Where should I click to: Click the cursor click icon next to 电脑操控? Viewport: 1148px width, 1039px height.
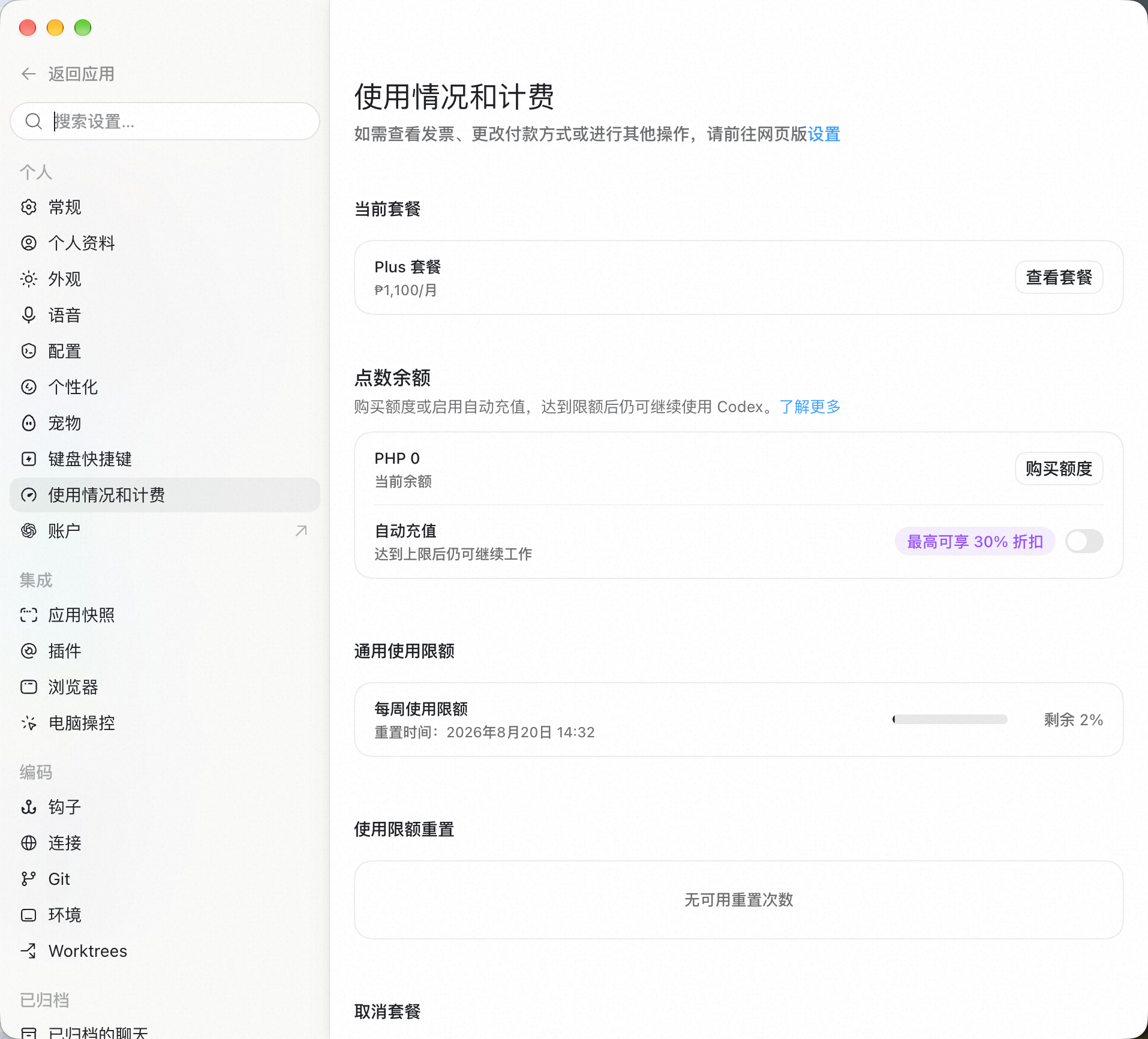tap(29, 723)
